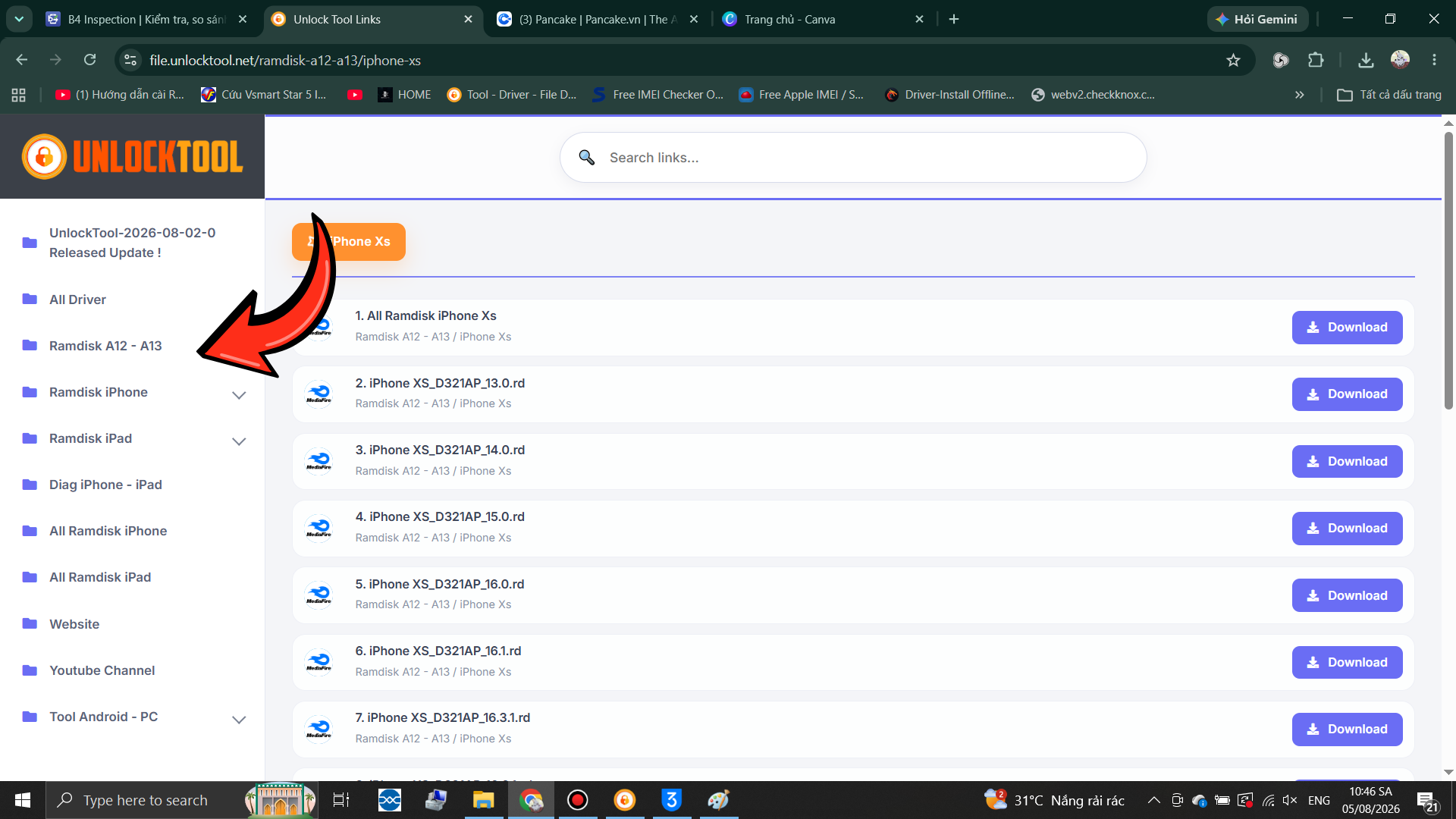Open Task View on taskbar
Image resolution: width=1456 pixels, height=819 pixels.
pyautogui.click(x=341, y=800)
